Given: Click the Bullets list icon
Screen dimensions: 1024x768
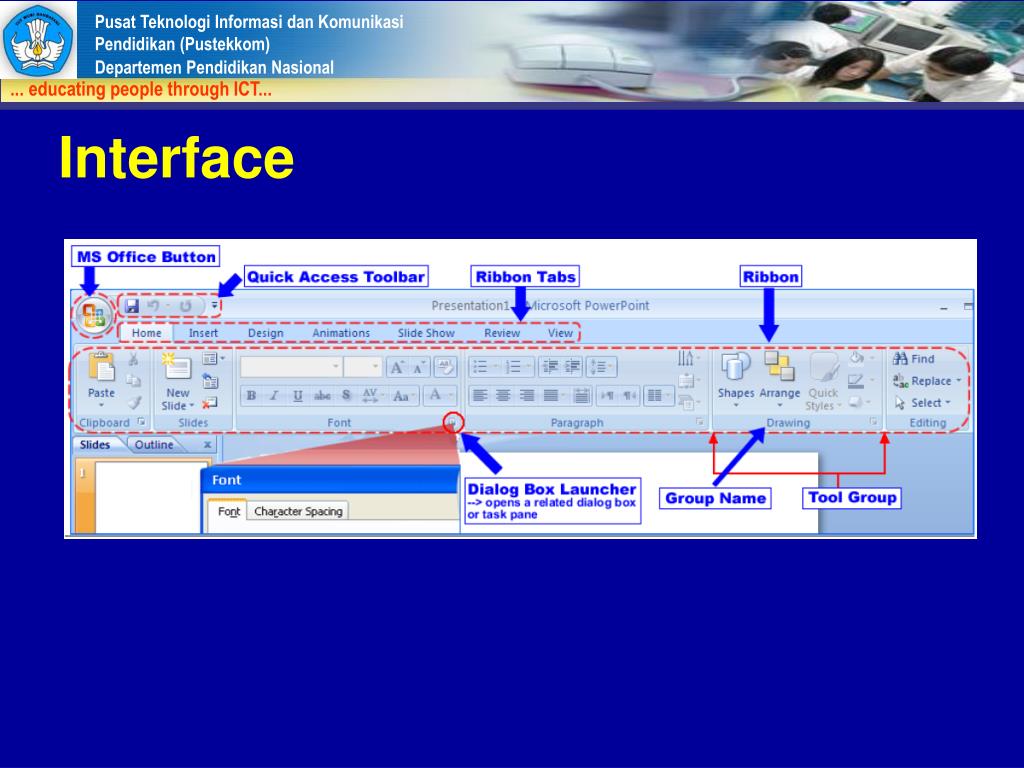Looking at the screenshot, I should (x=483, y=367).
